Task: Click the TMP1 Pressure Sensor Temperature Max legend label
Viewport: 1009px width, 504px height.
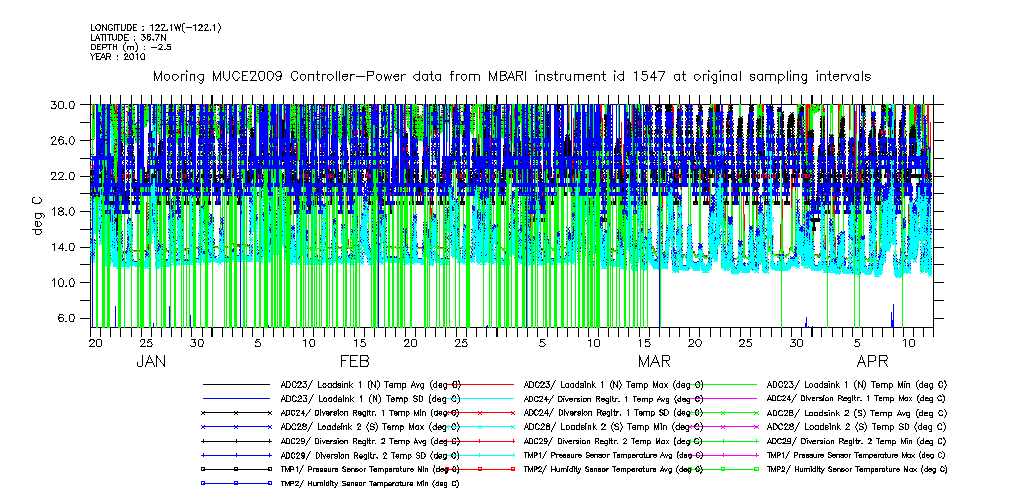Action: click(x=856, y=455)
